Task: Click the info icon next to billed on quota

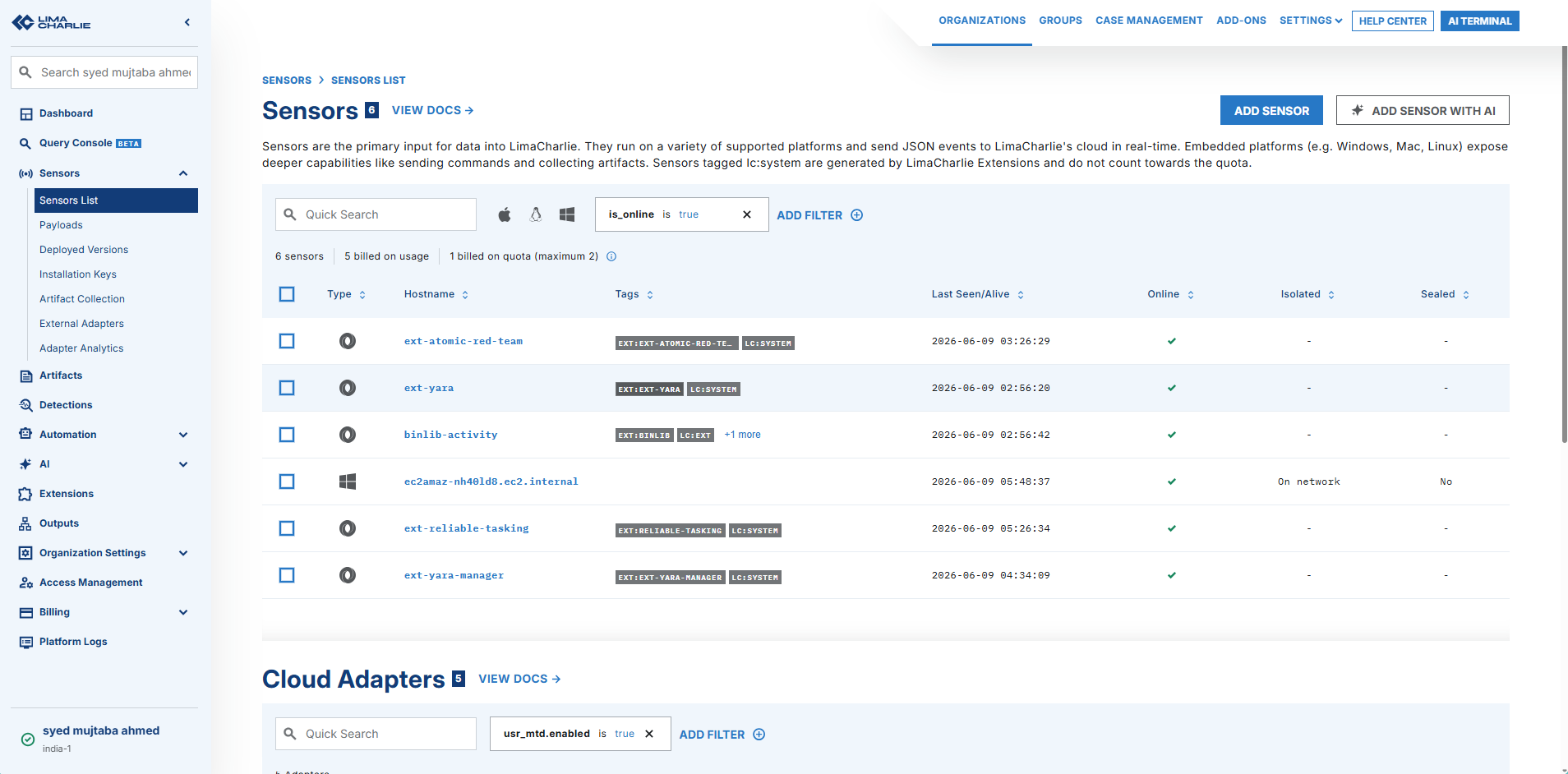Action: coord(611,256)
